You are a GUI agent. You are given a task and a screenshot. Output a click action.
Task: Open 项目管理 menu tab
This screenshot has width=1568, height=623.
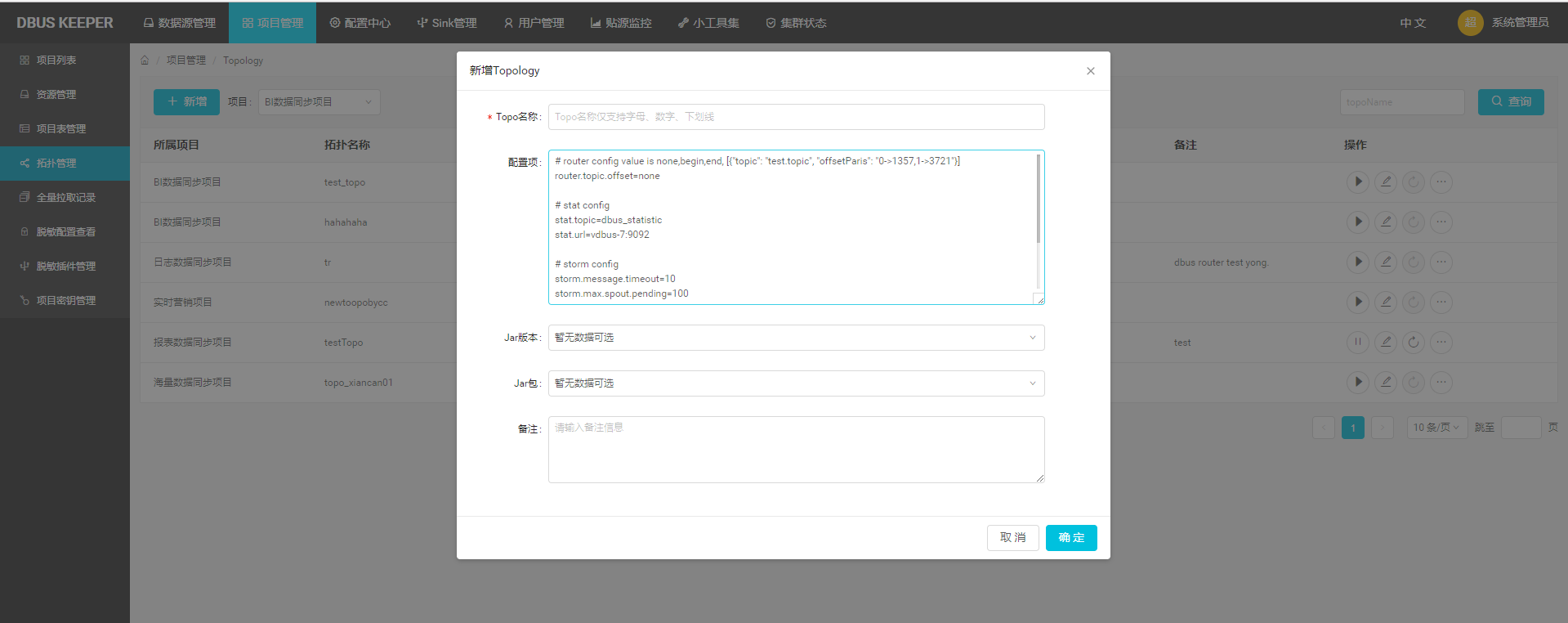(272, 23)
